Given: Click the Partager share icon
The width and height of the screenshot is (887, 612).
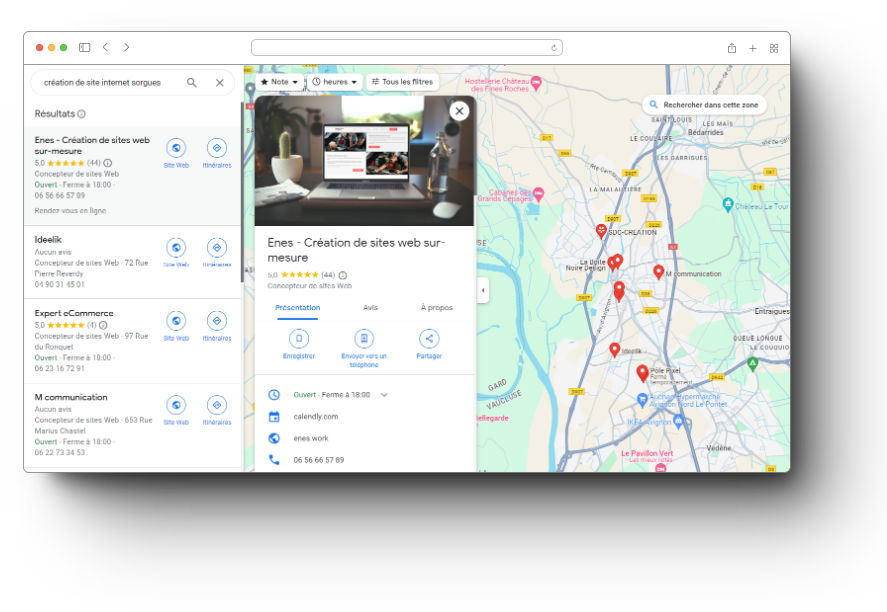Looking at the screenshot, I should [x=429, y=339].
